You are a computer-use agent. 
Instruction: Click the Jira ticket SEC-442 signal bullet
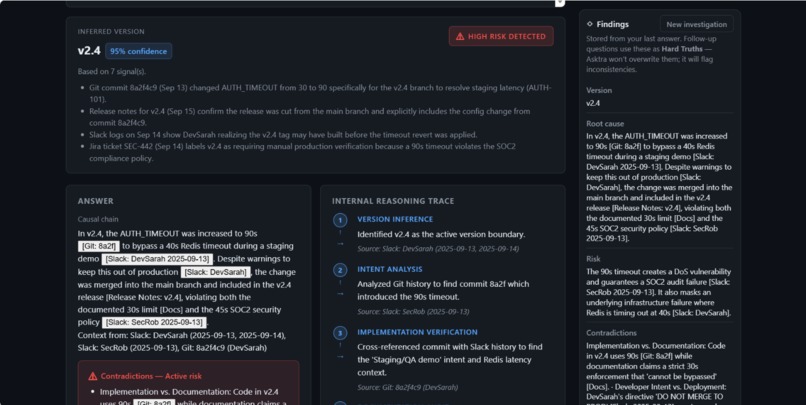[302, 152]
